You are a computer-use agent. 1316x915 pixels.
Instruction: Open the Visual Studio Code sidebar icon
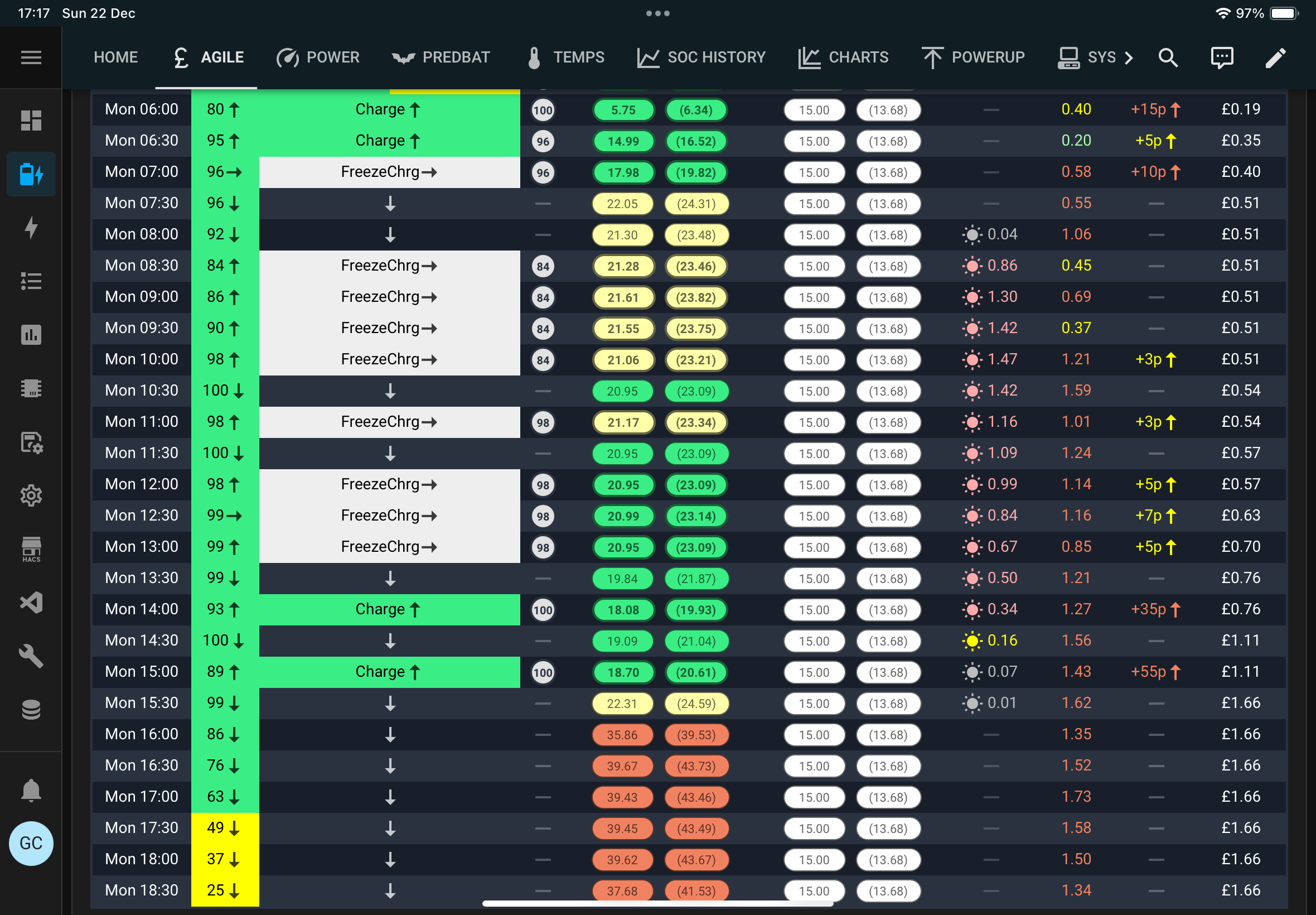[31, 603]
